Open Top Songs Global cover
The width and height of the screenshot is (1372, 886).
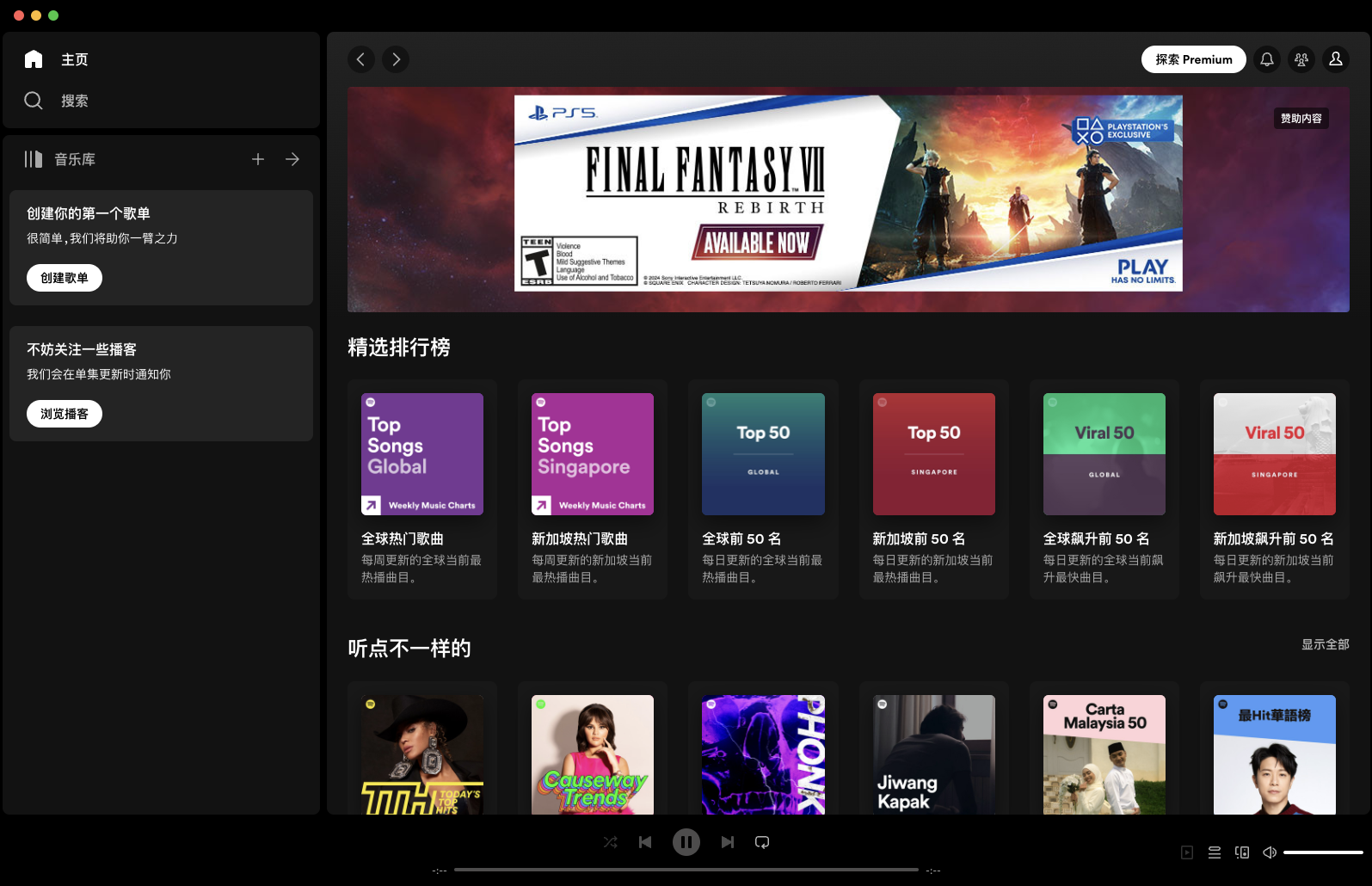tap(422, 454)
